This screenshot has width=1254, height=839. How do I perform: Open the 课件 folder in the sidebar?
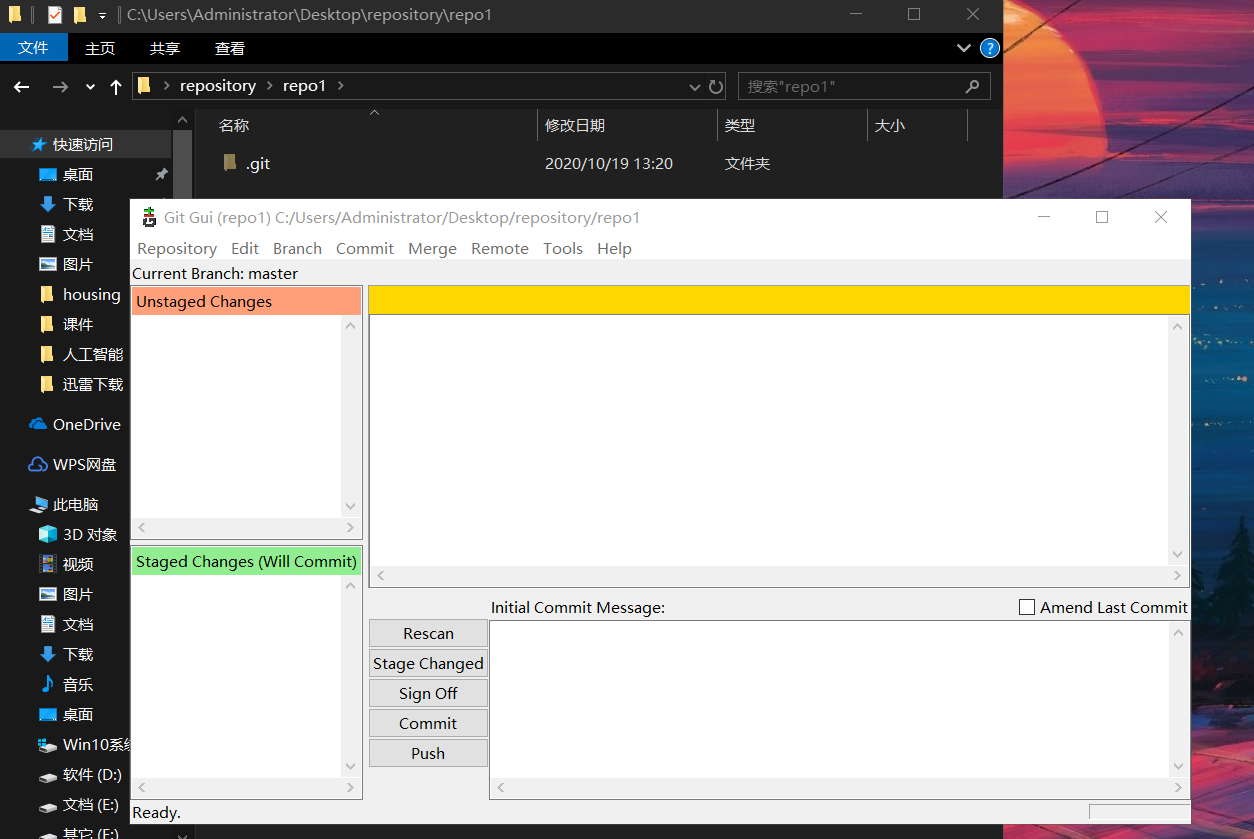coord(78,324)
